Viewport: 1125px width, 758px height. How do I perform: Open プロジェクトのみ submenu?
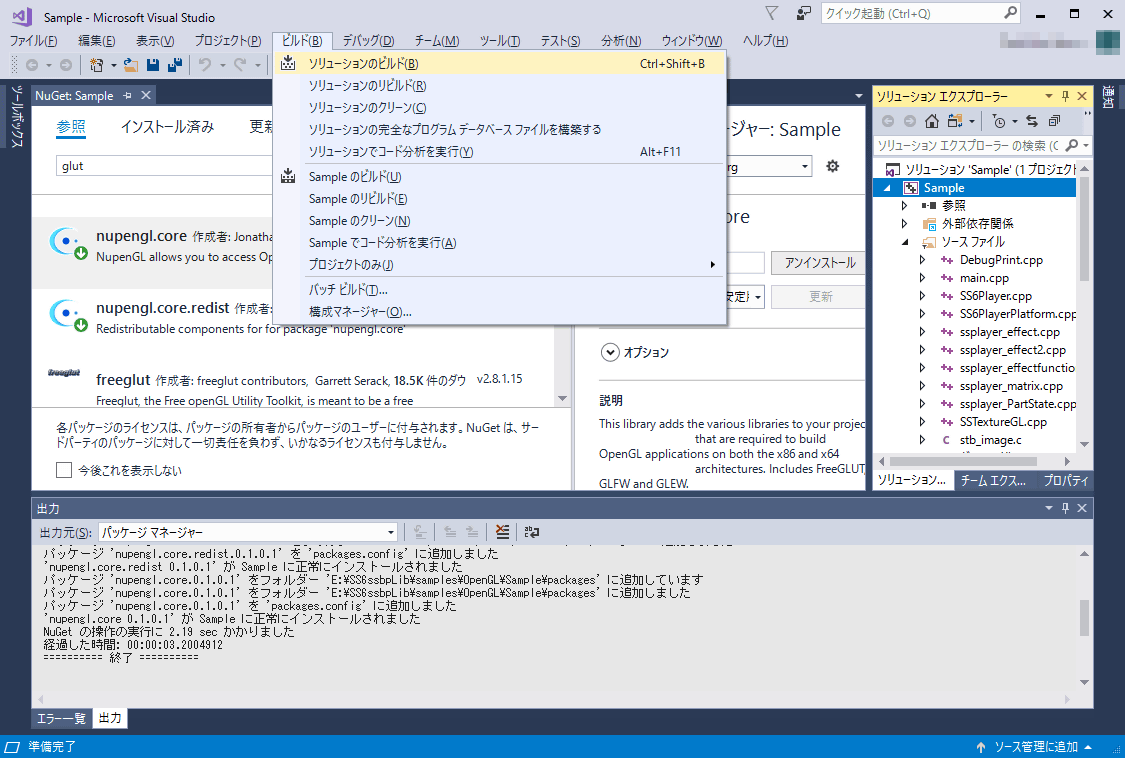point(501,265)
